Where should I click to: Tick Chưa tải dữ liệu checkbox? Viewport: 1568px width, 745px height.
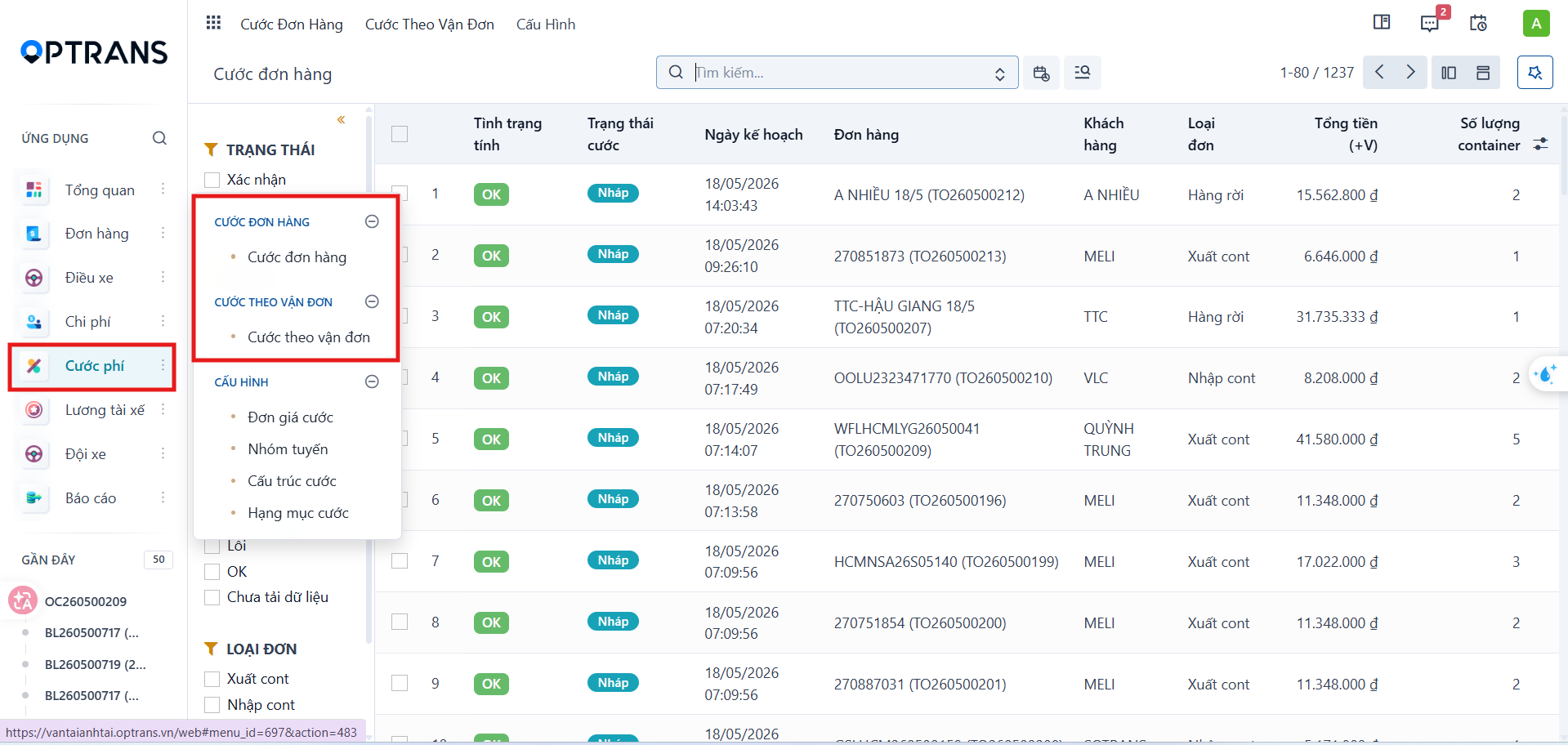pyautogui.click(x=212, y=597)
